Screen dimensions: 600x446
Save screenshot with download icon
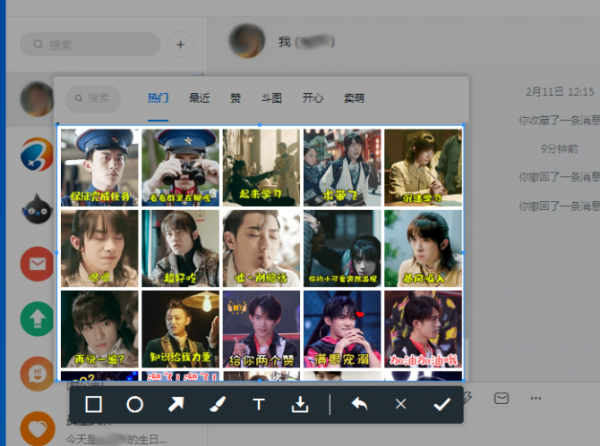click(300, 404)
